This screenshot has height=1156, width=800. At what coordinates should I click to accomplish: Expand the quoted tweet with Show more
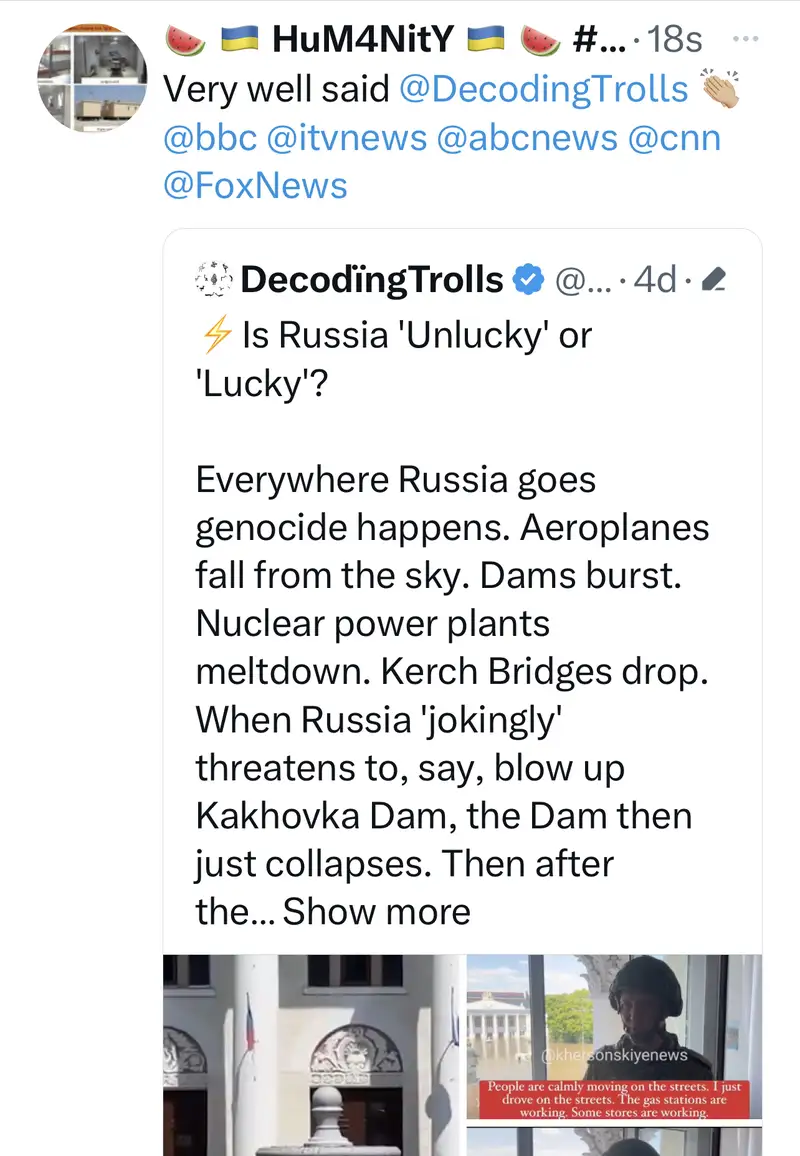[x=377, y=911]
